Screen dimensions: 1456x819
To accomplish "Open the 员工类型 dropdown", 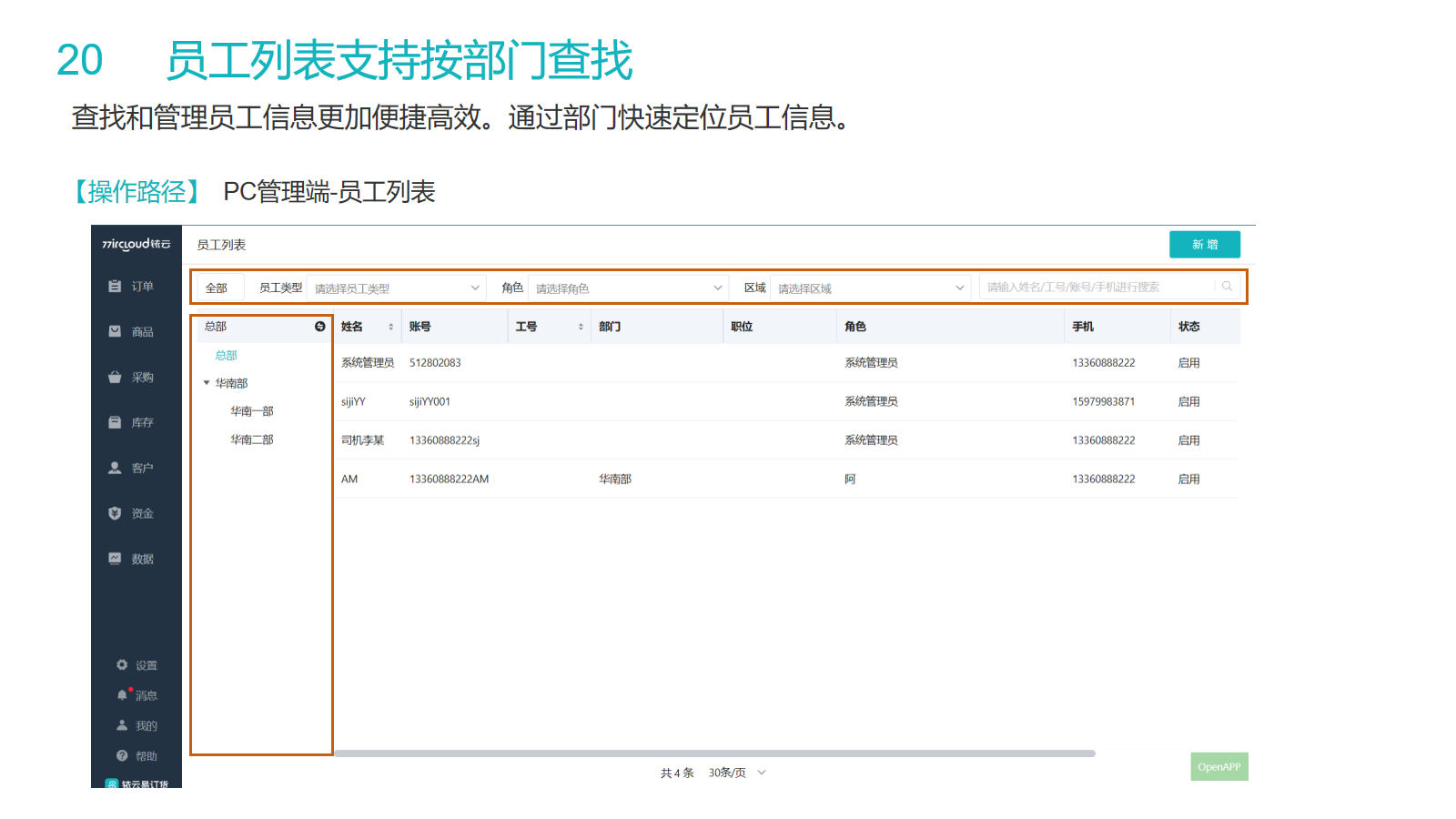I will click(x=397, y=288).
